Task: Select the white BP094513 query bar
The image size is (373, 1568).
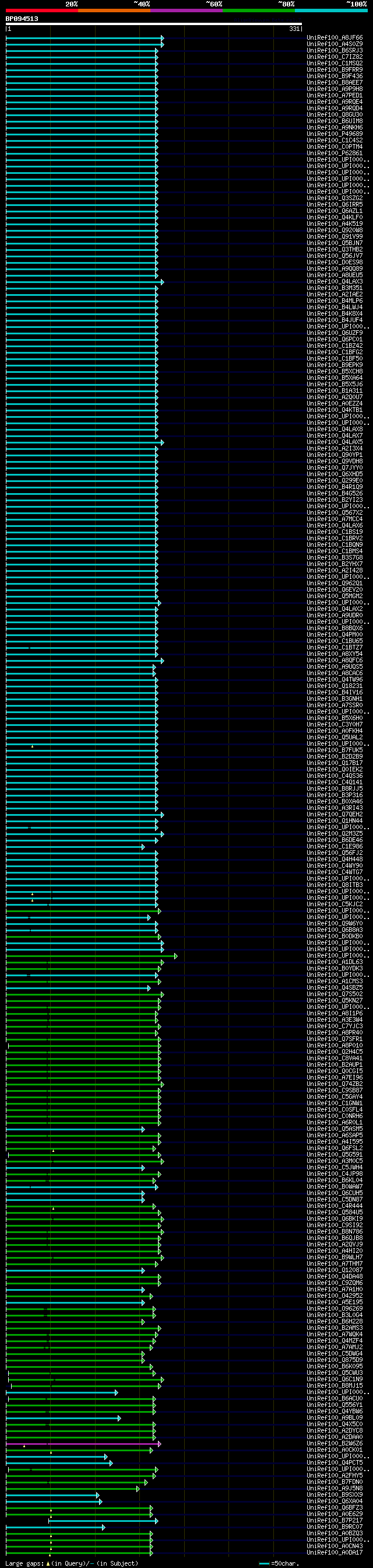Action: pos(154,24)
